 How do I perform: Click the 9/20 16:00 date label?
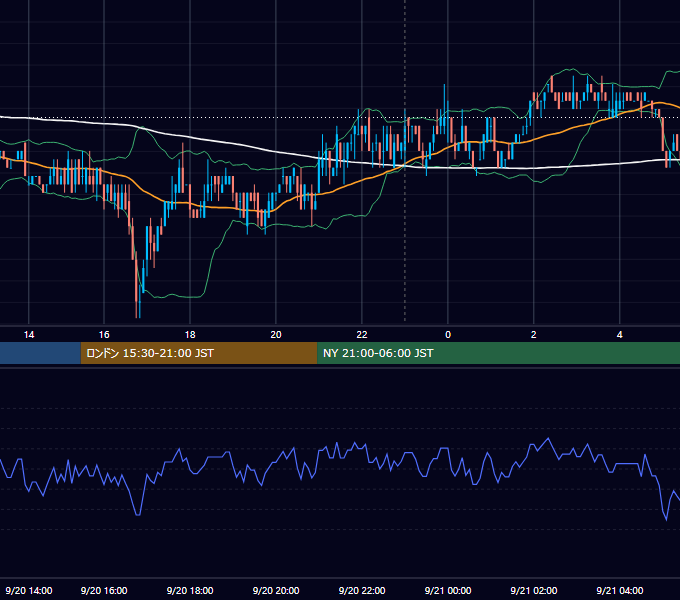(x=104, y=590)
